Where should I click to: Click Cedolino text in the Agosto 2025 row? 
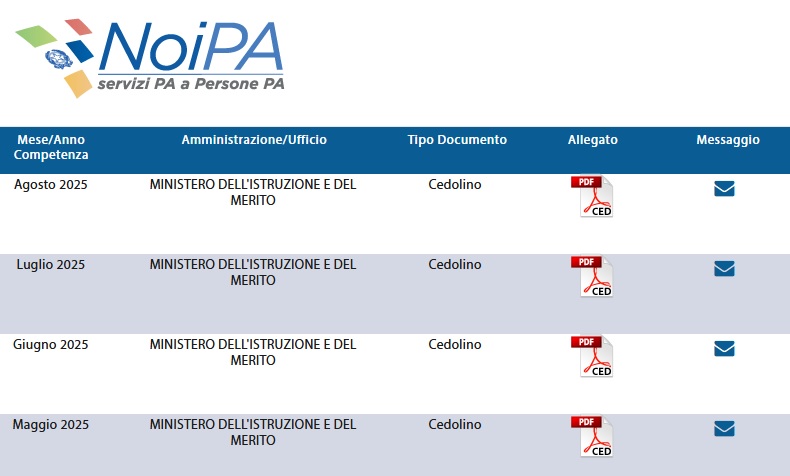click(455, 184)
